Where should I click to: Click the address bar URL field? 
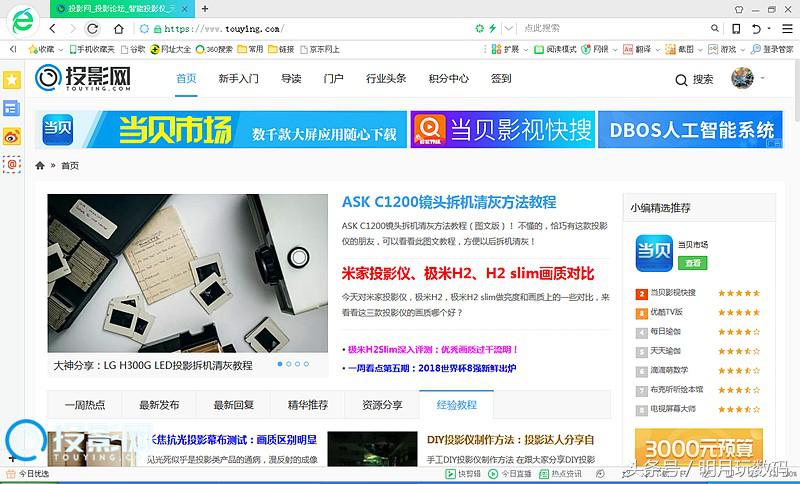tap(306, 29)
